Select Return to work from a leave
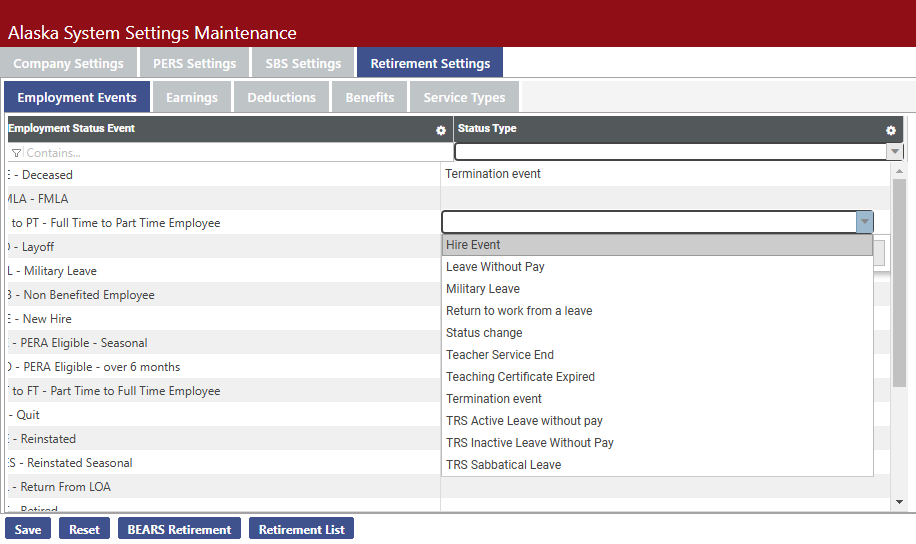916x544 pixels. click(x=657, y=311)
